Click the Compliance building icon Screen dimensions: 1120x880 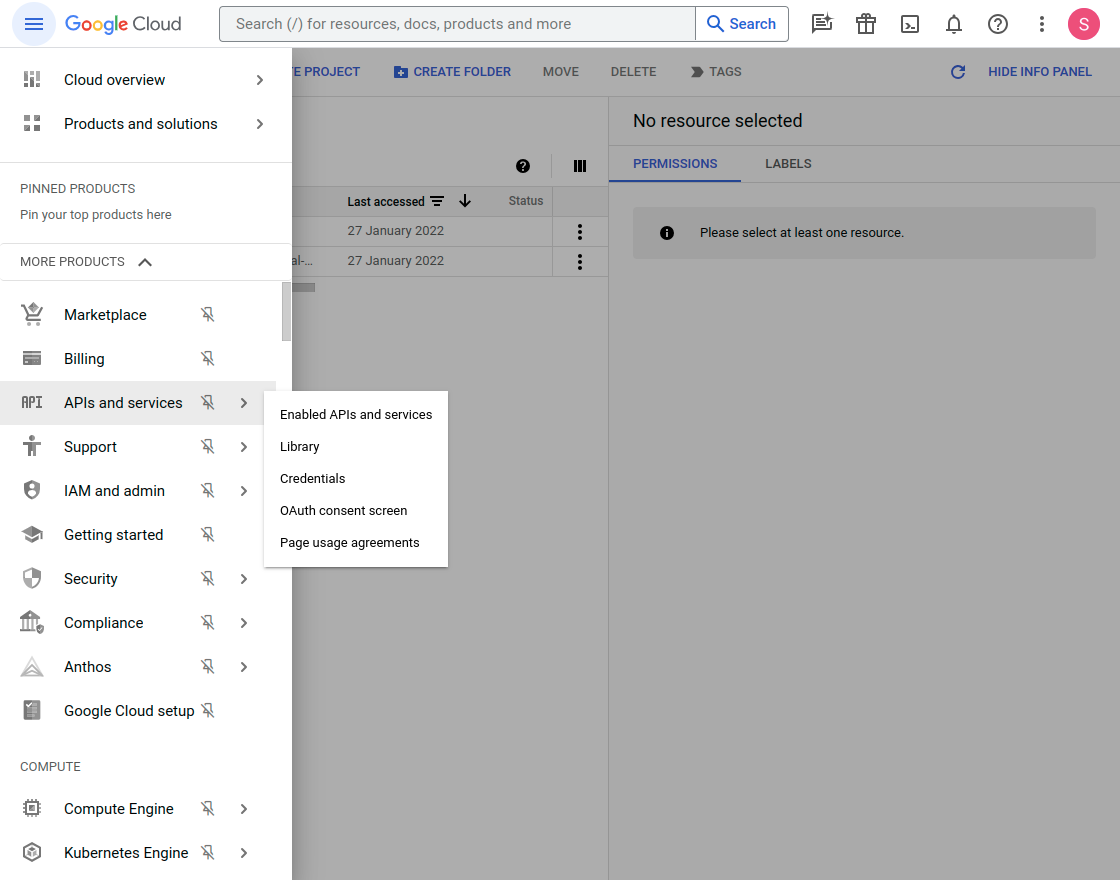[x=32, y=622]
